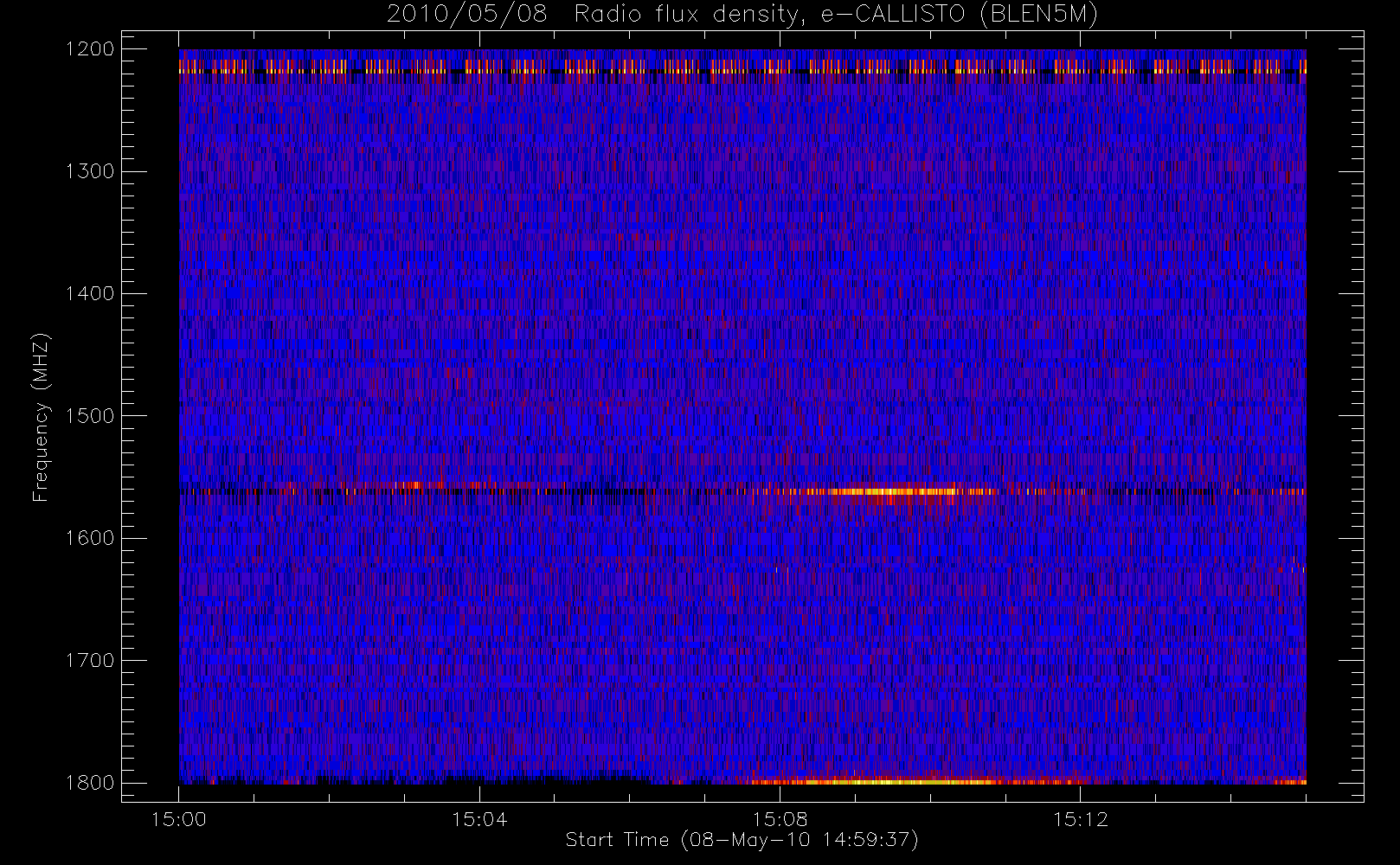Click the 'Start Time (08-May-10 14:59:37)' label
The height and width of the screenshot is (865, 1400).
coord(742,840)
